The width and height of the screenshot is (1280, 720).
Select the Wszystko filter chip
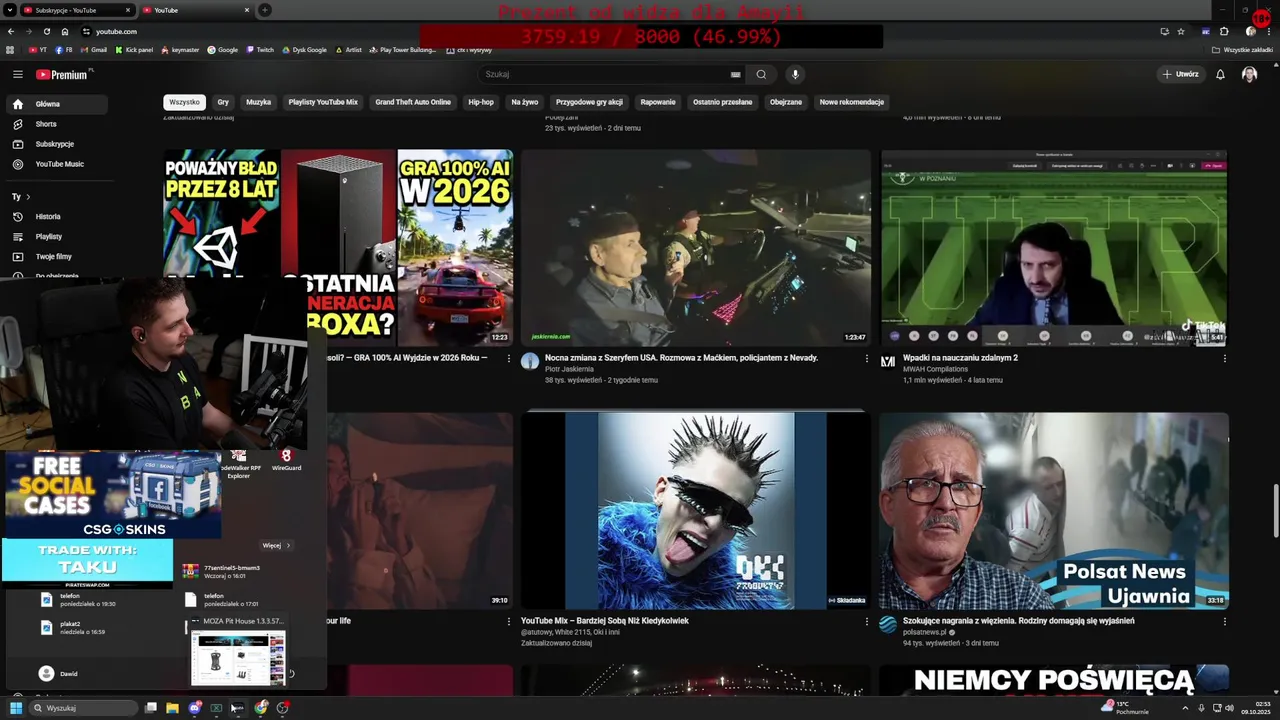click(184, 102)
